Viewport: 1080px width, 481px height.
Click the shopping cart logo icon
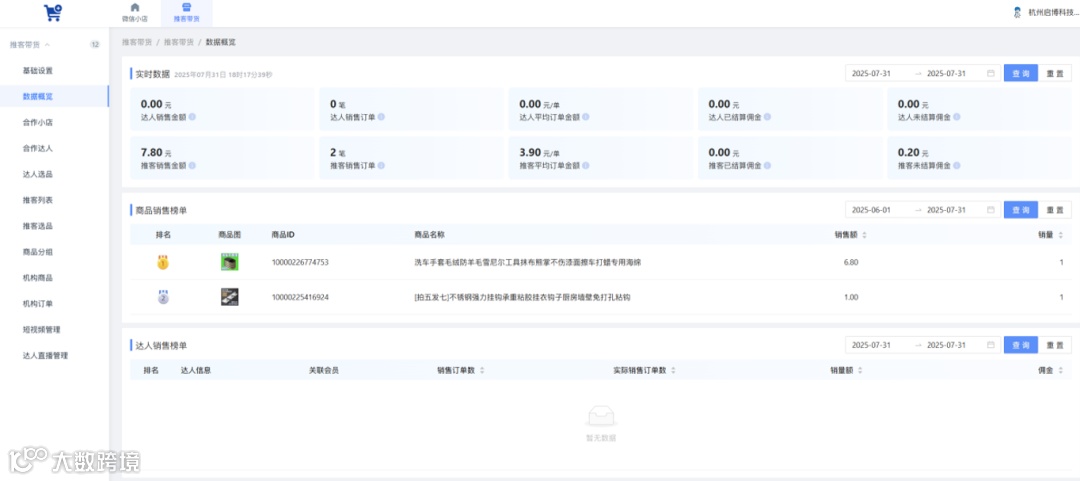click(53, 12)
